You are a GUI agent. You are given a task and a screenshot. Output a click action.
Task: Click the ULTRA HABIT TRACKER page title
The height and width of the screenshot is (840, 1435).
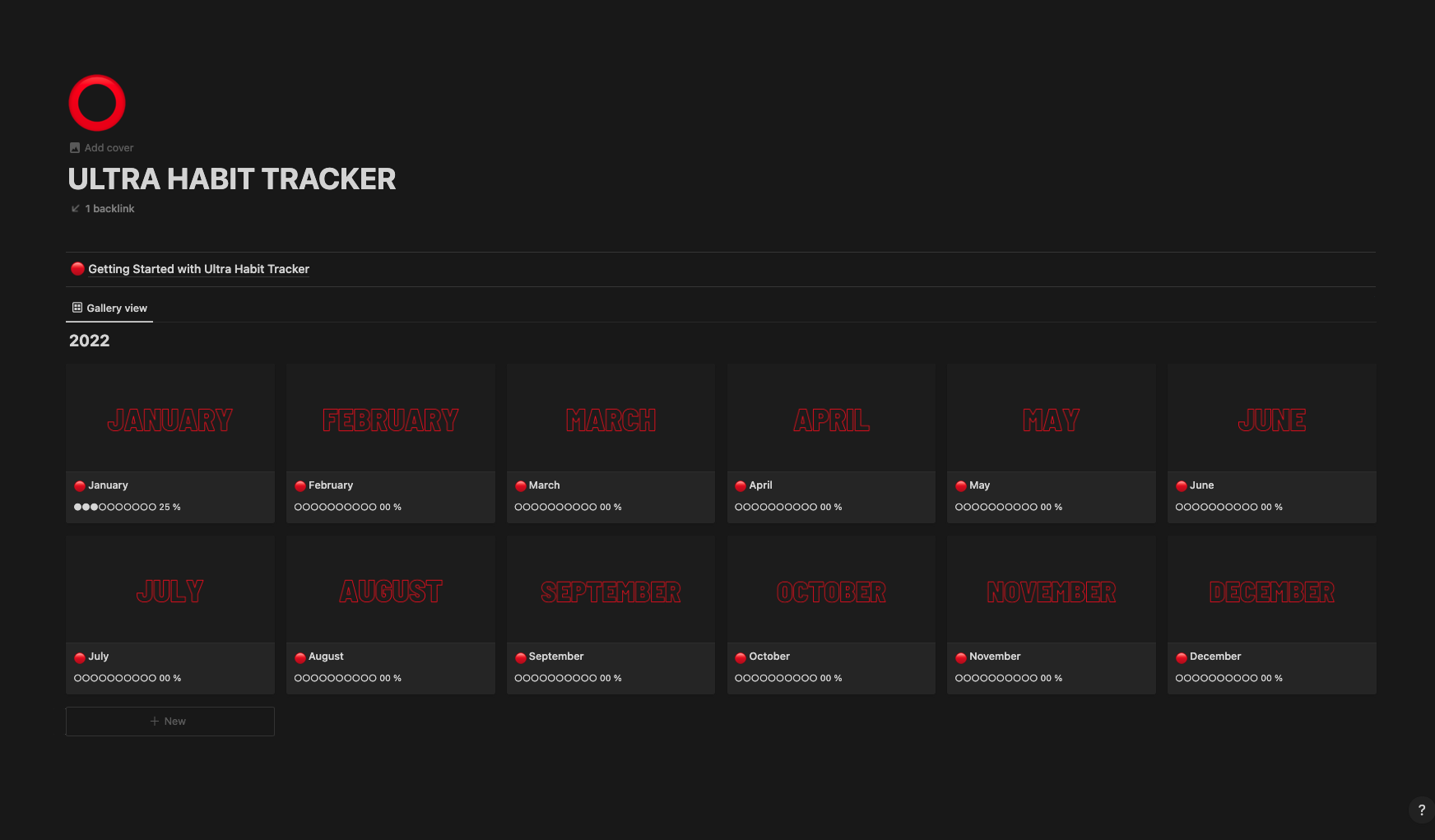click(232, 179)
